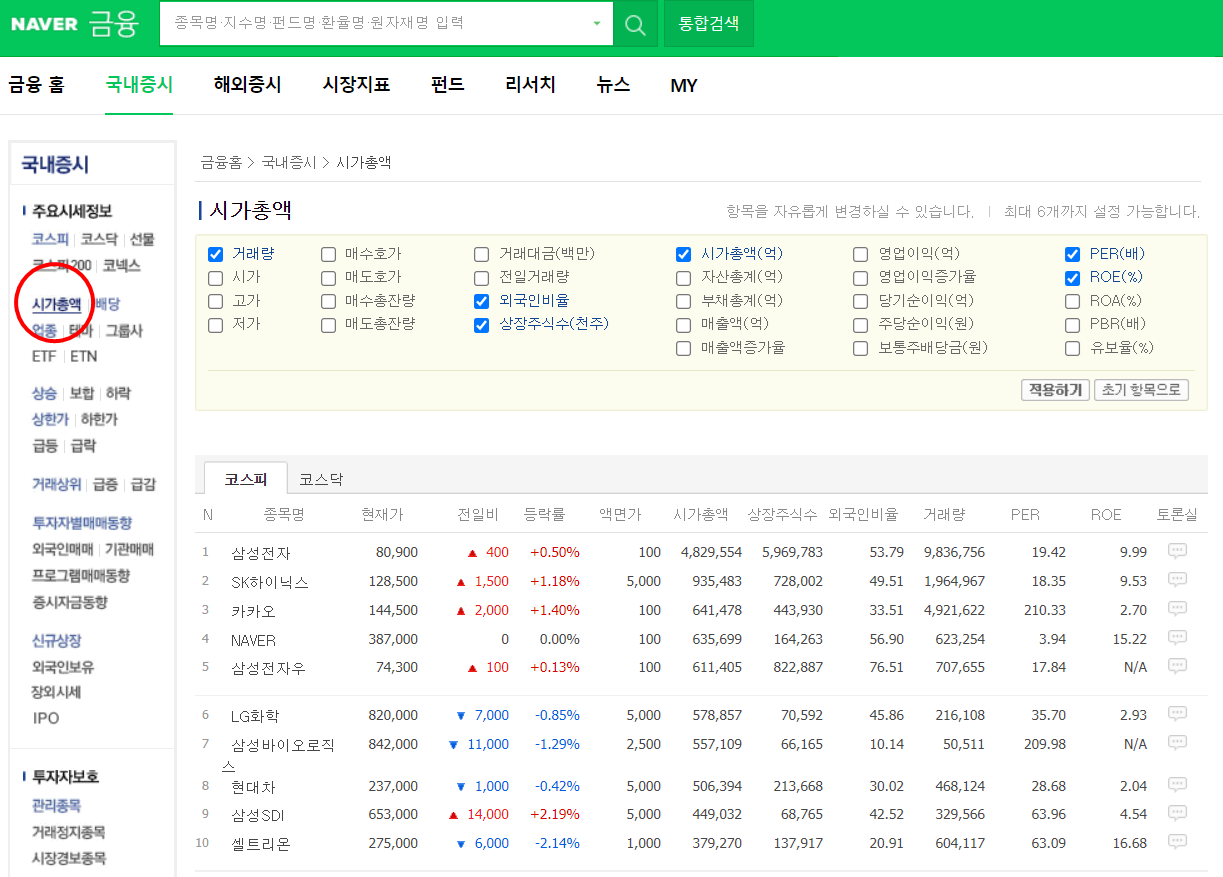The height and width of the screenshot is (877, 1223).
Task: Click the 적용하기 button
Action: [1055, 390]
